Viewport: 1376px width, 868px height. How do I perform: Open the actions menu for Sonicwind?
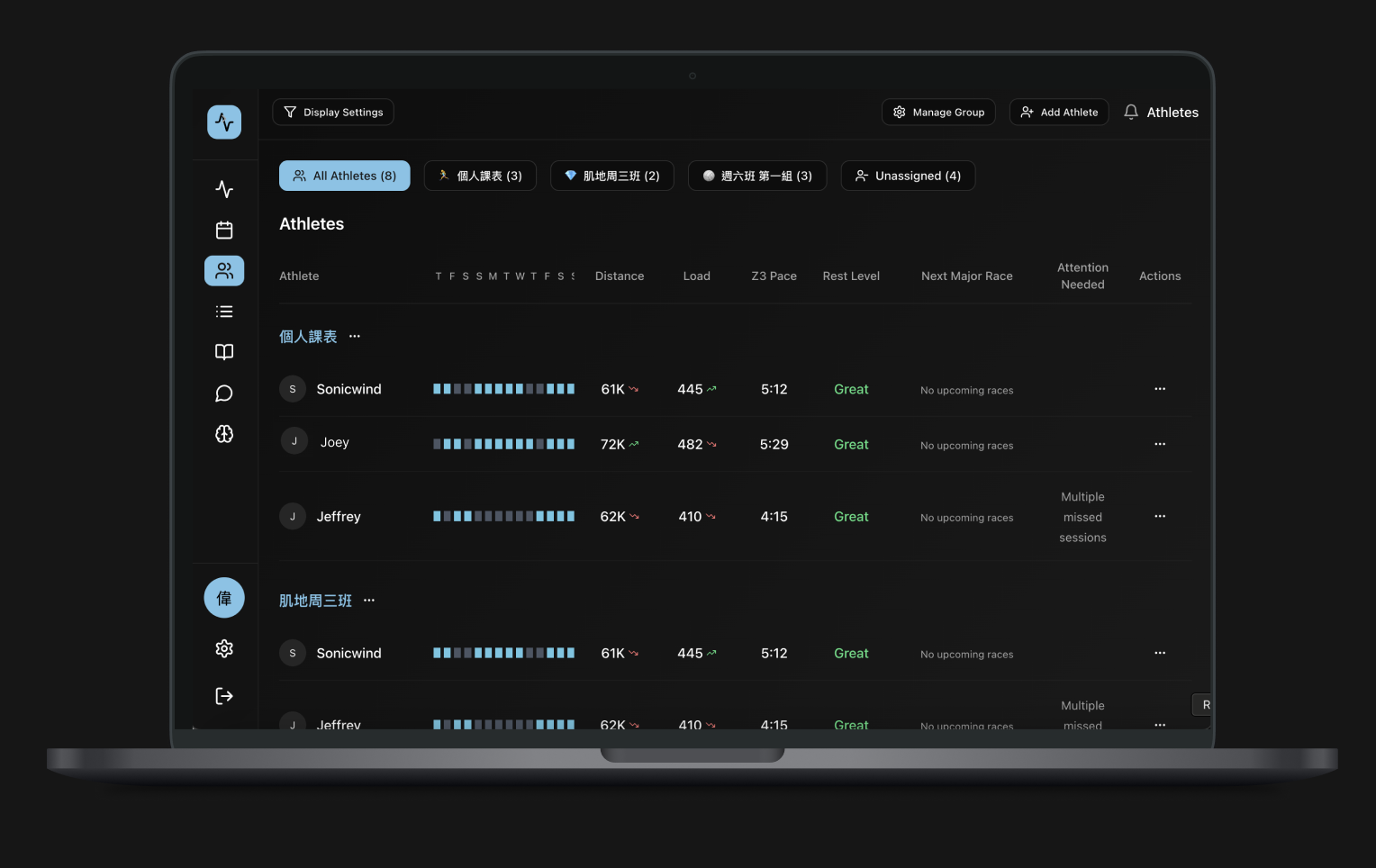pyautogui.click(x=1160, y=388)
